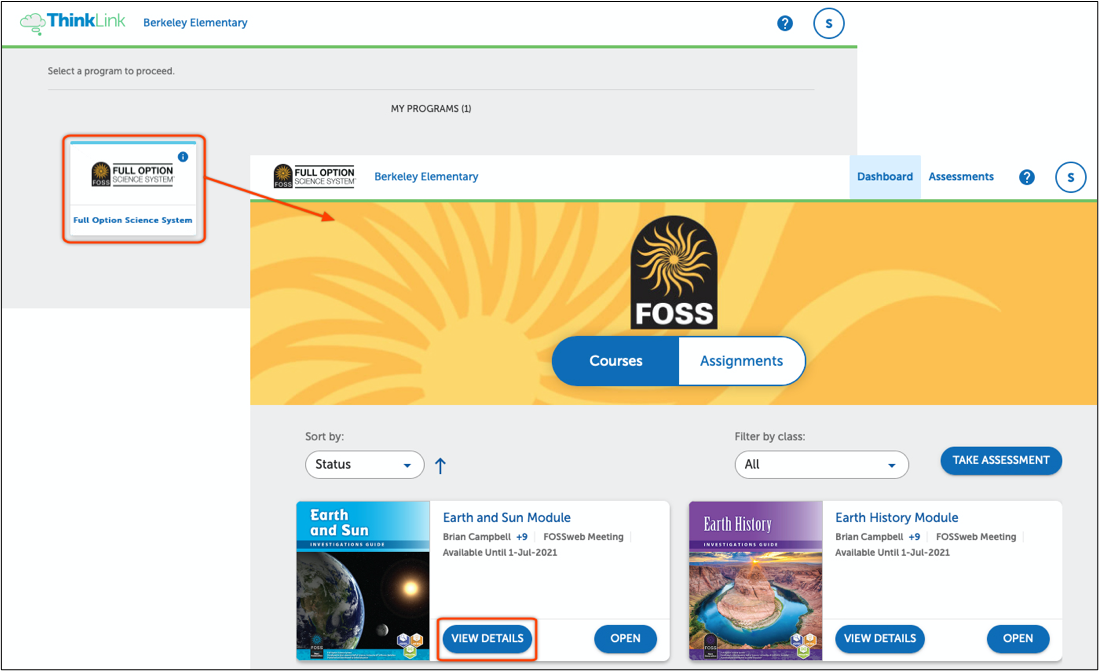Open help icon beside Assessments tab
This screenshot has height=671, width=1099.
(1026, 177)
